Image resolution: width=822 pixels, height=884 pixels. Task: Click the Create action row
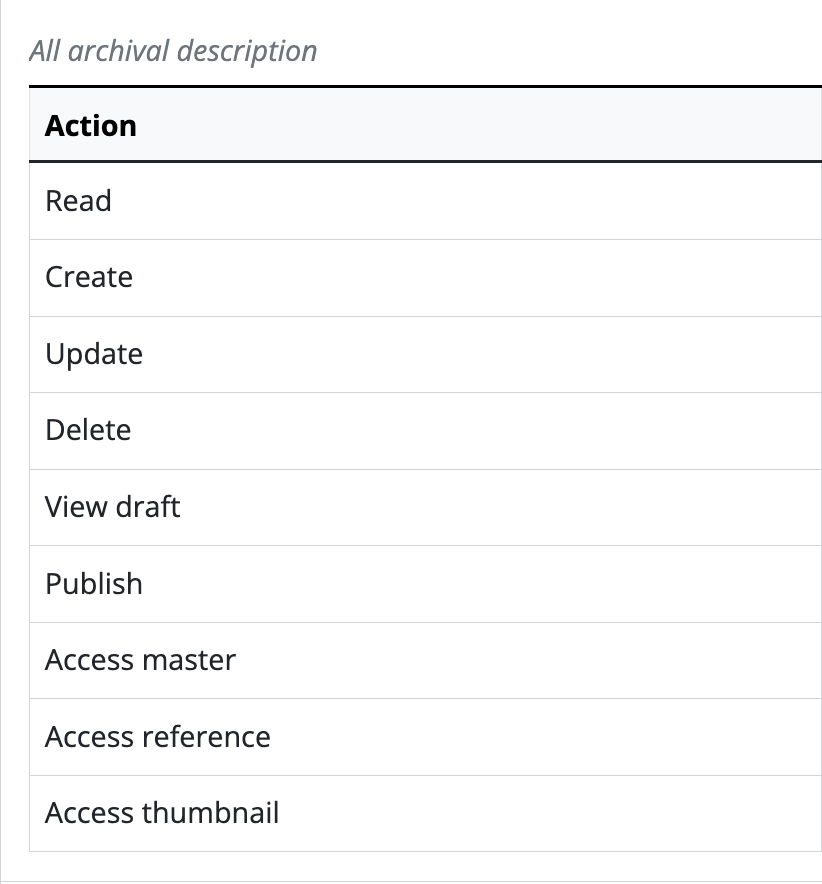(x=89, y=278)
